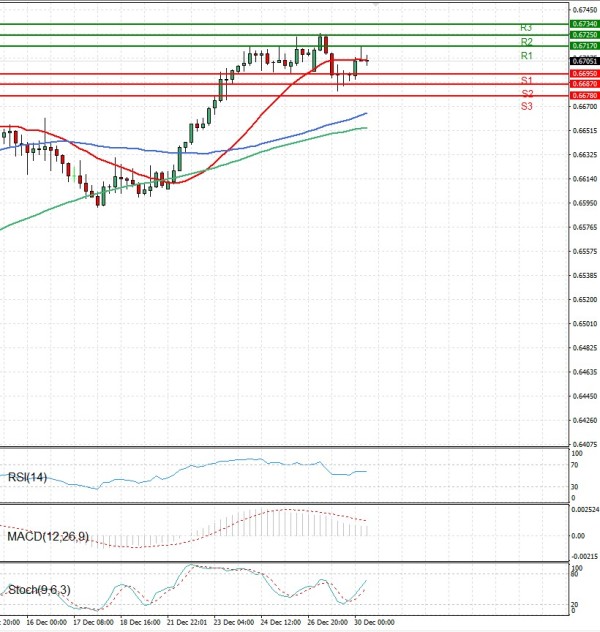Click the current price tag 0.67051
The image size is (600, 632).
coord(584,61)
